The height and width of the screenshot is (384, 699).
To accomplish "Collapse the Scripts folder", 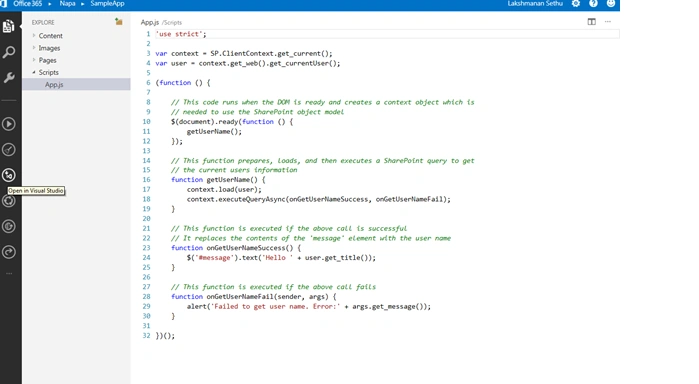I will click(48, 72).
